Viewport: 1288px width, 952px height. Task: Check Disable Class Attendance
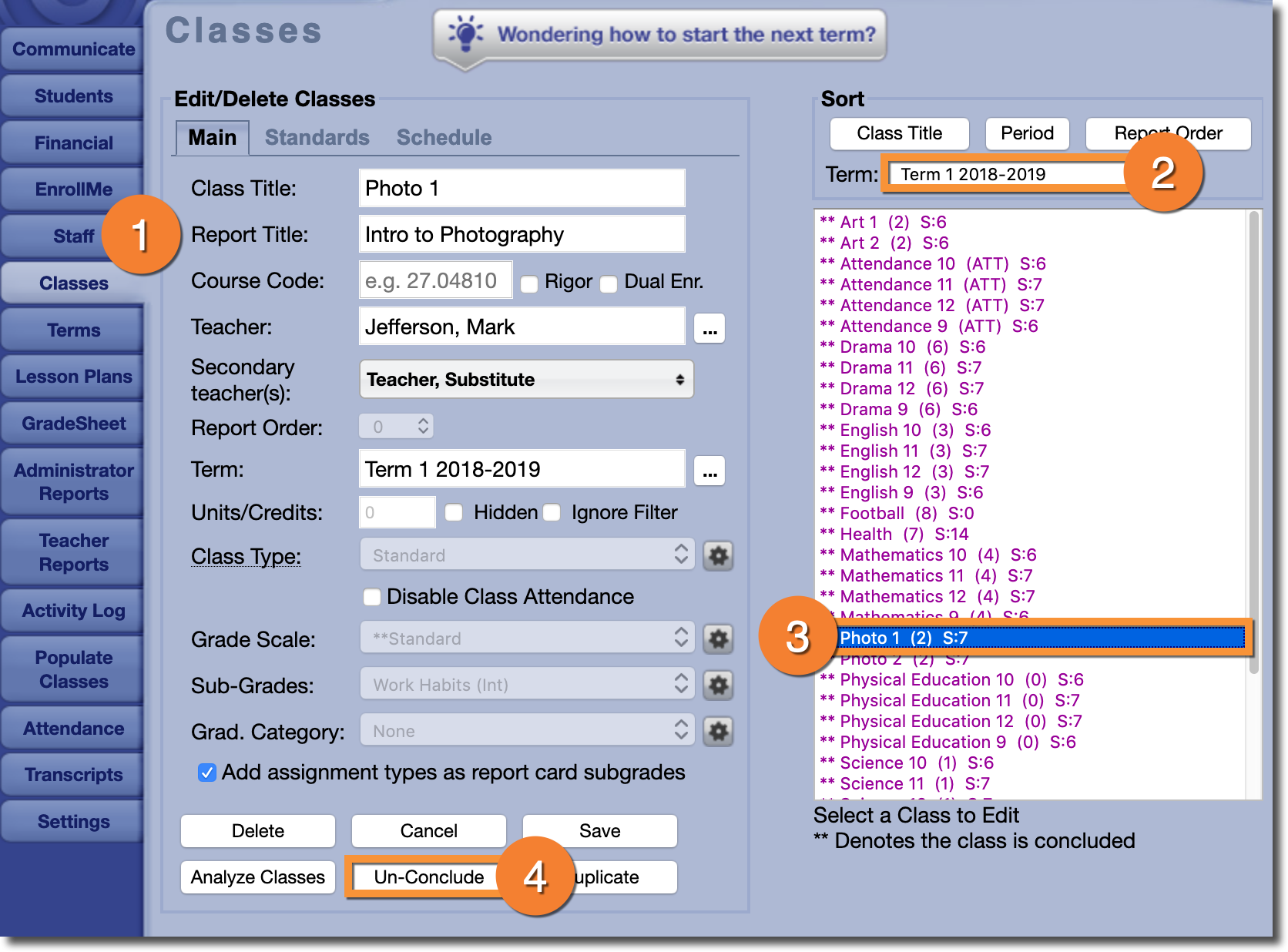(x=372, y=597)
